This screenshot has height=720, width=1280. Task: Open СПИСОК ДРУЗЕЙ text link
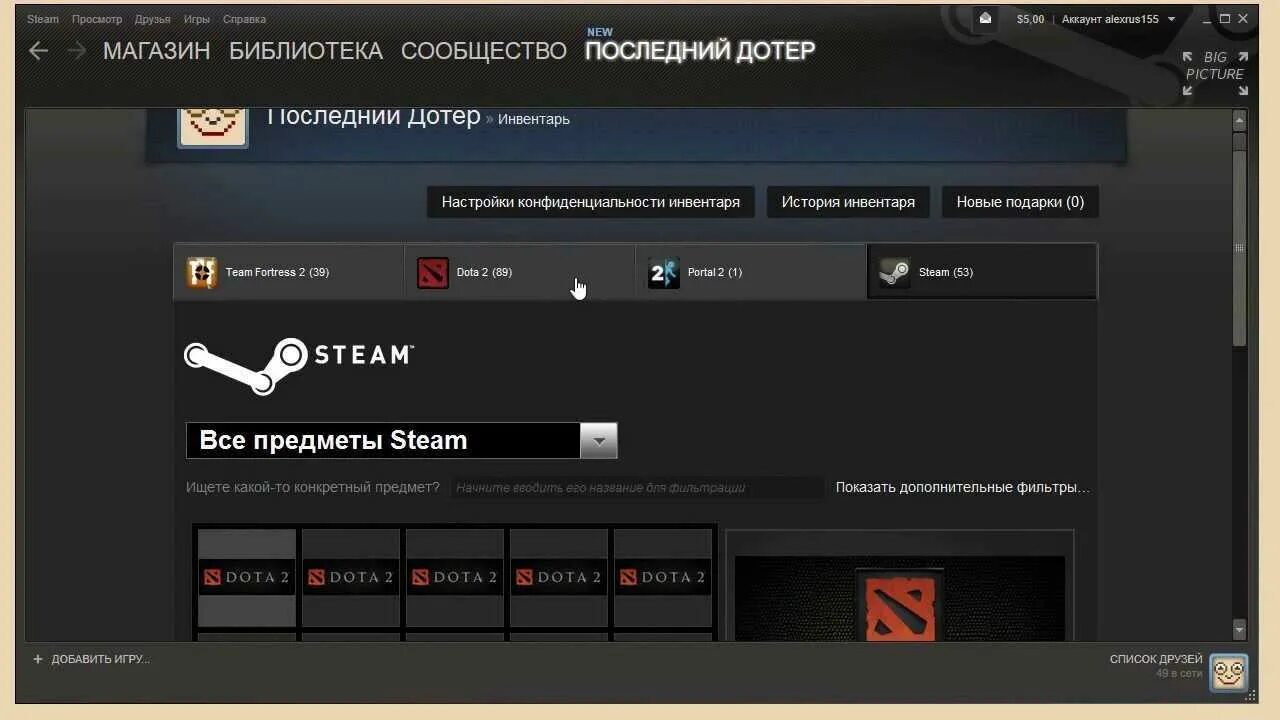(1156, 659)
